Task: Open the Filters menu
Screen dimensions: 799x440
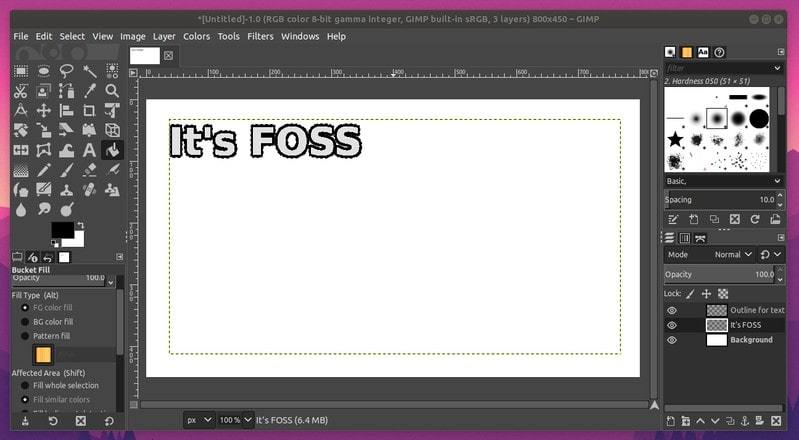Action: 260,36
